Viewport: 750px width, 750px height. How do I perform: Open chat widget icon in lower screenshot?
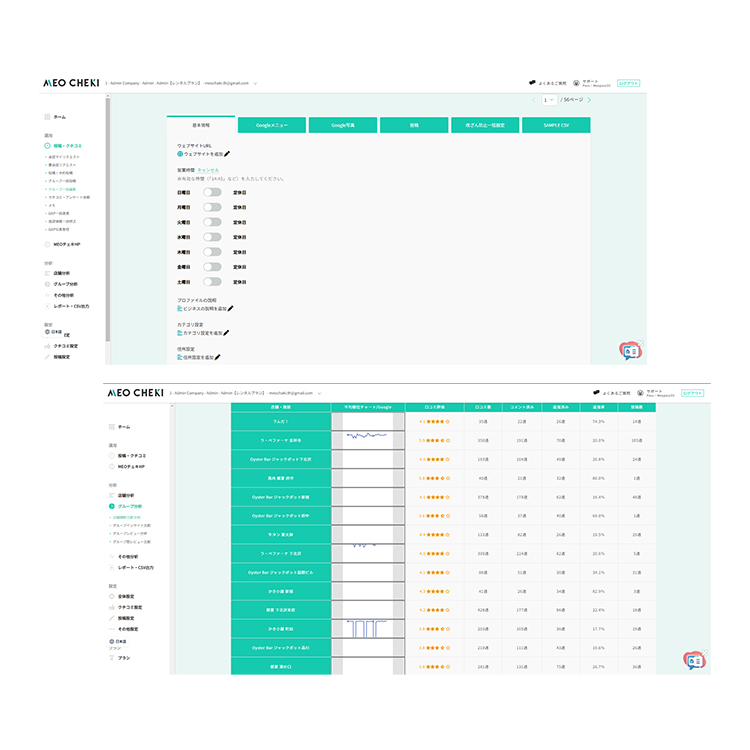pos(695,660)
